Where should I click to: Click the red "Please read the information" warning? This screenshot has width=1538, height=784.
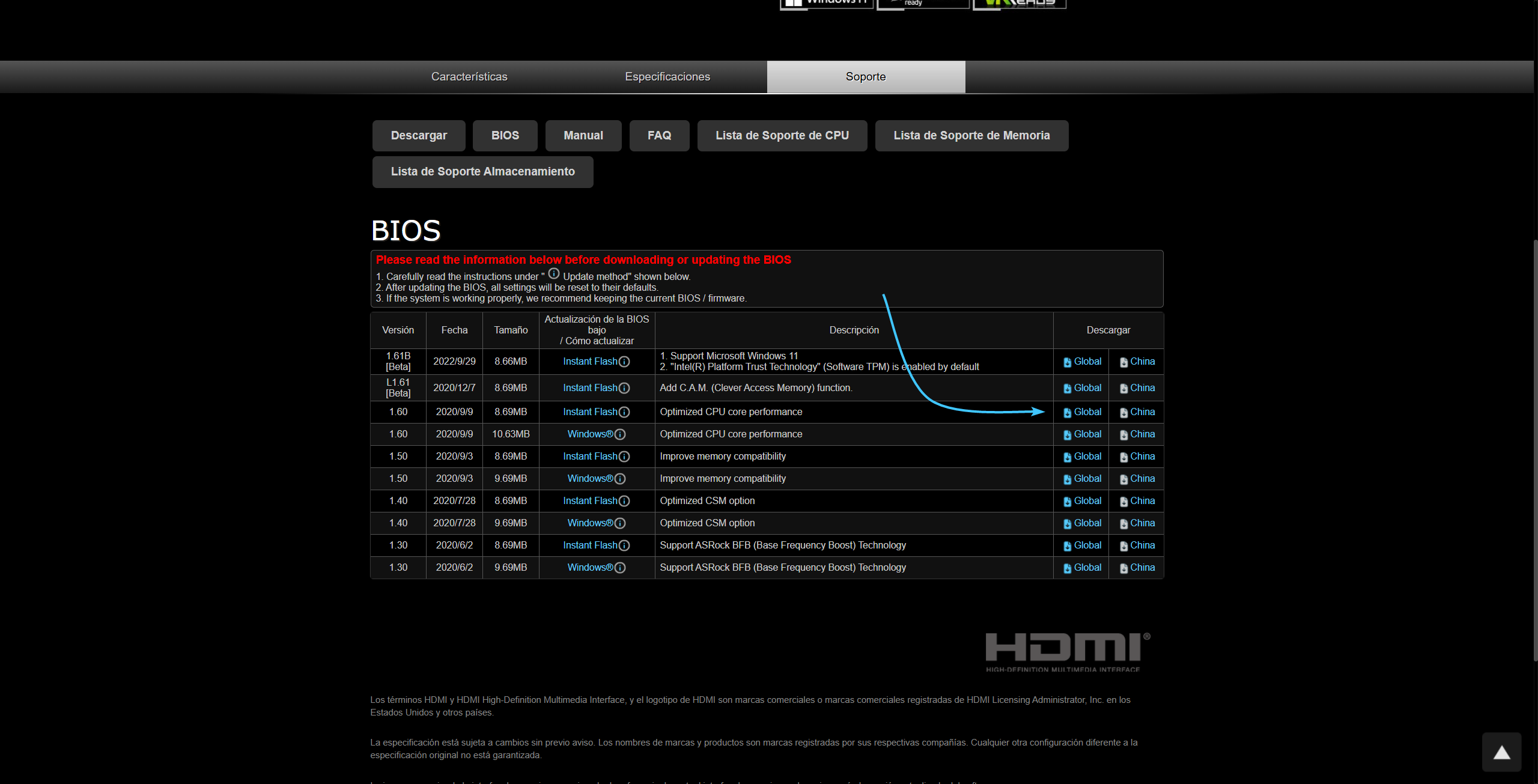(583, 260)
